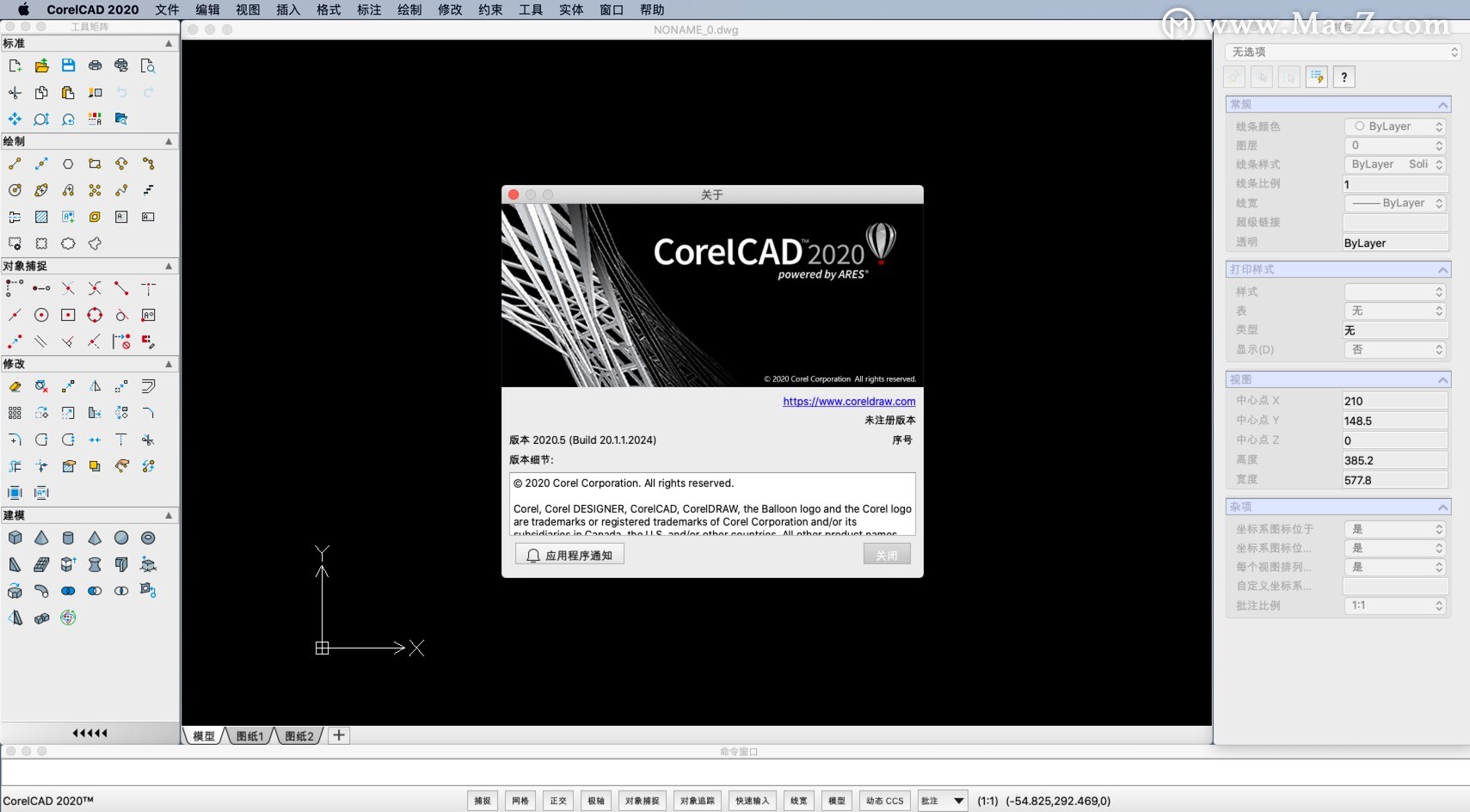
Task: Create a 3D Cone in 建模
Action: pyautogui.click(x=41, y=538)
